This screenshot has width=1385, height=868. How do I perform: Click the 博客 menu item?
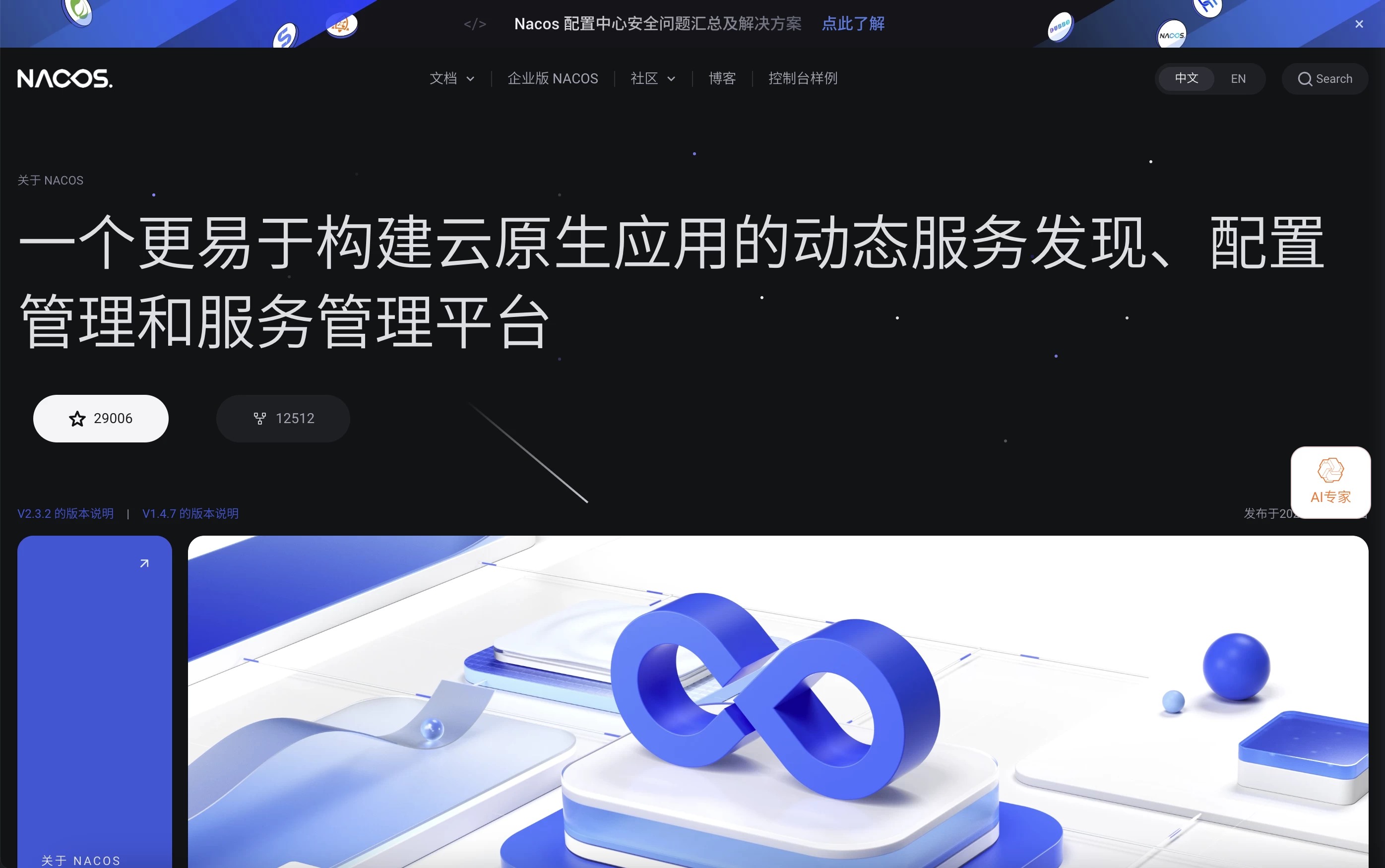coord(722,78)
